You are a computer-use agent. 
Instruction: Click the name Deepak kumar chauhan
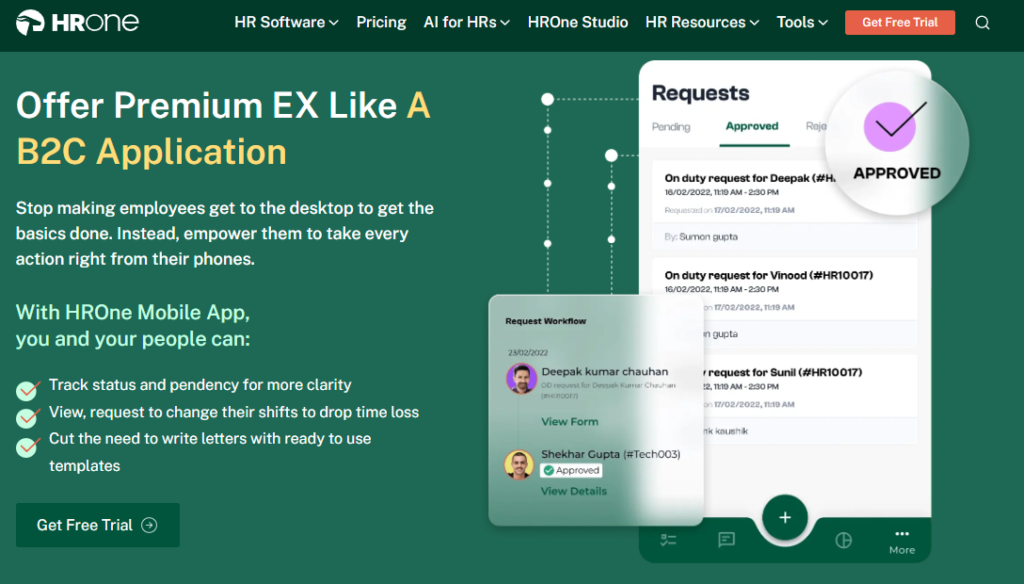[605, 371]
